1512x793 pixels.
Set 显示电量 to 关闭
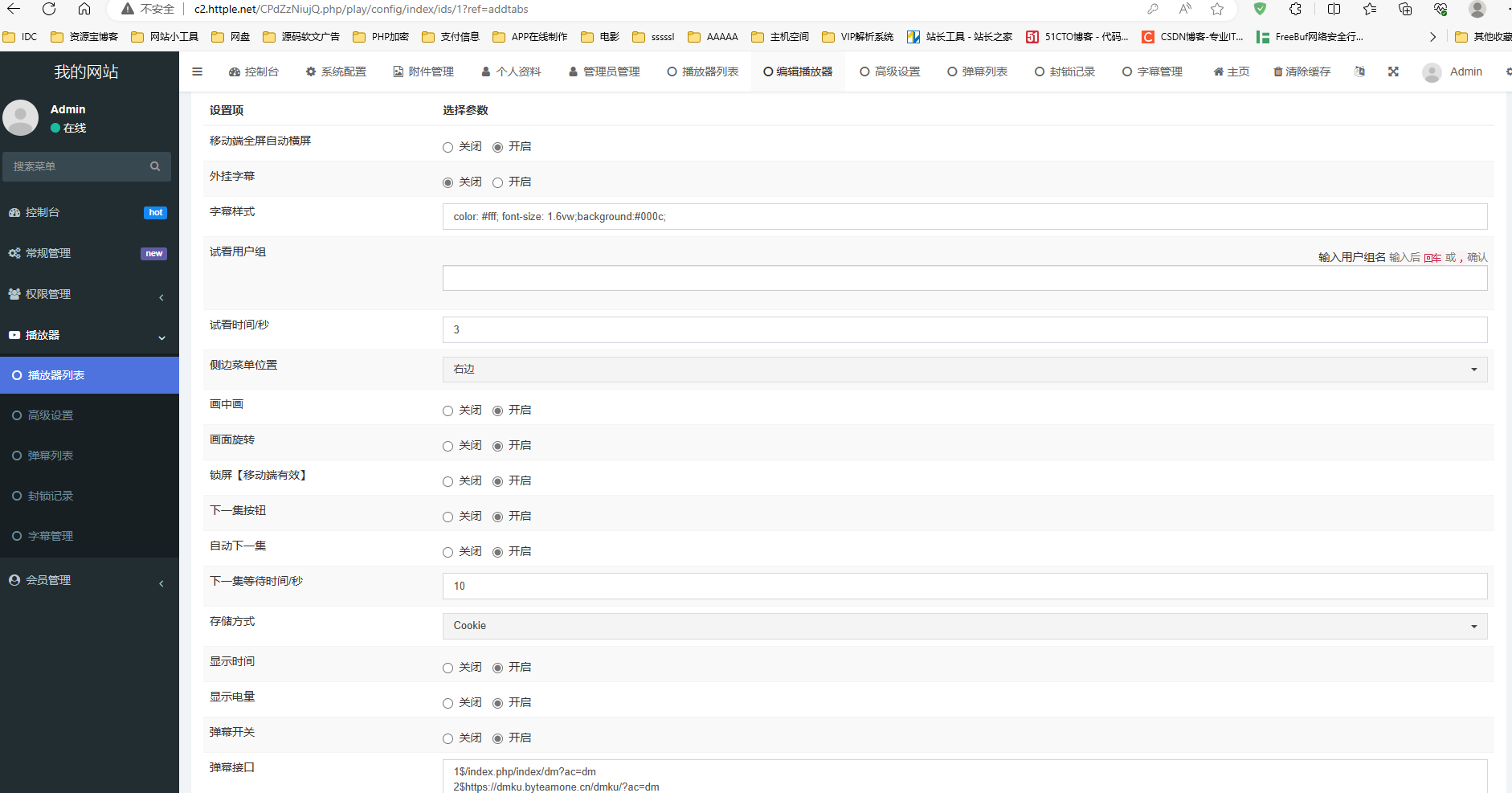click(448, 703)
